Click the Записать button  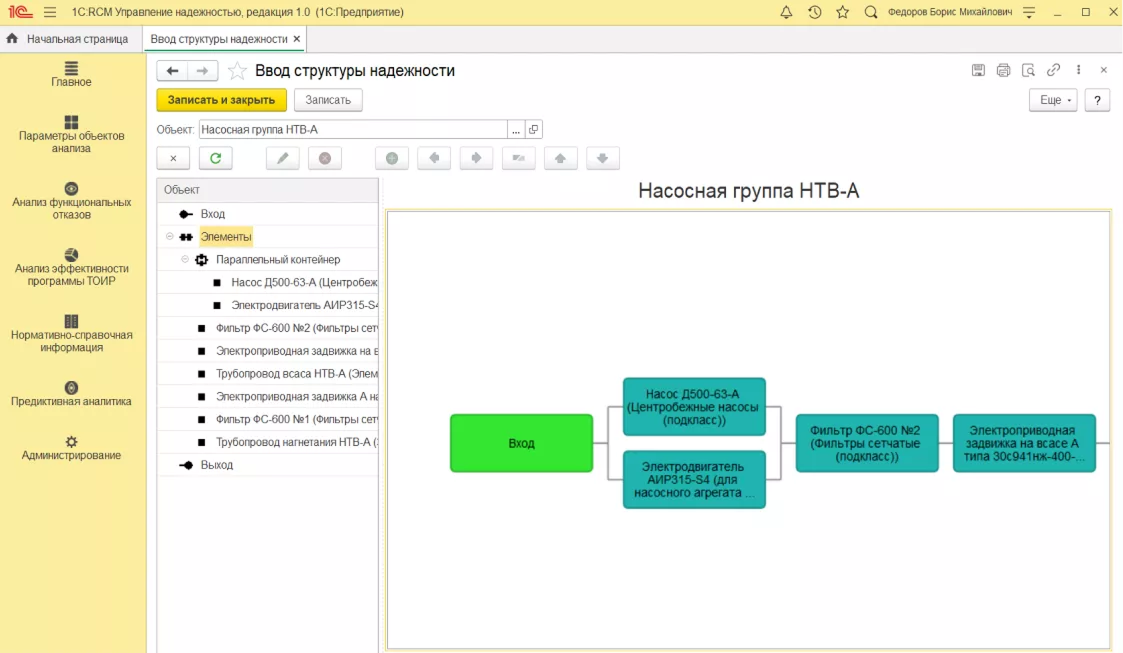coord(328,100)
